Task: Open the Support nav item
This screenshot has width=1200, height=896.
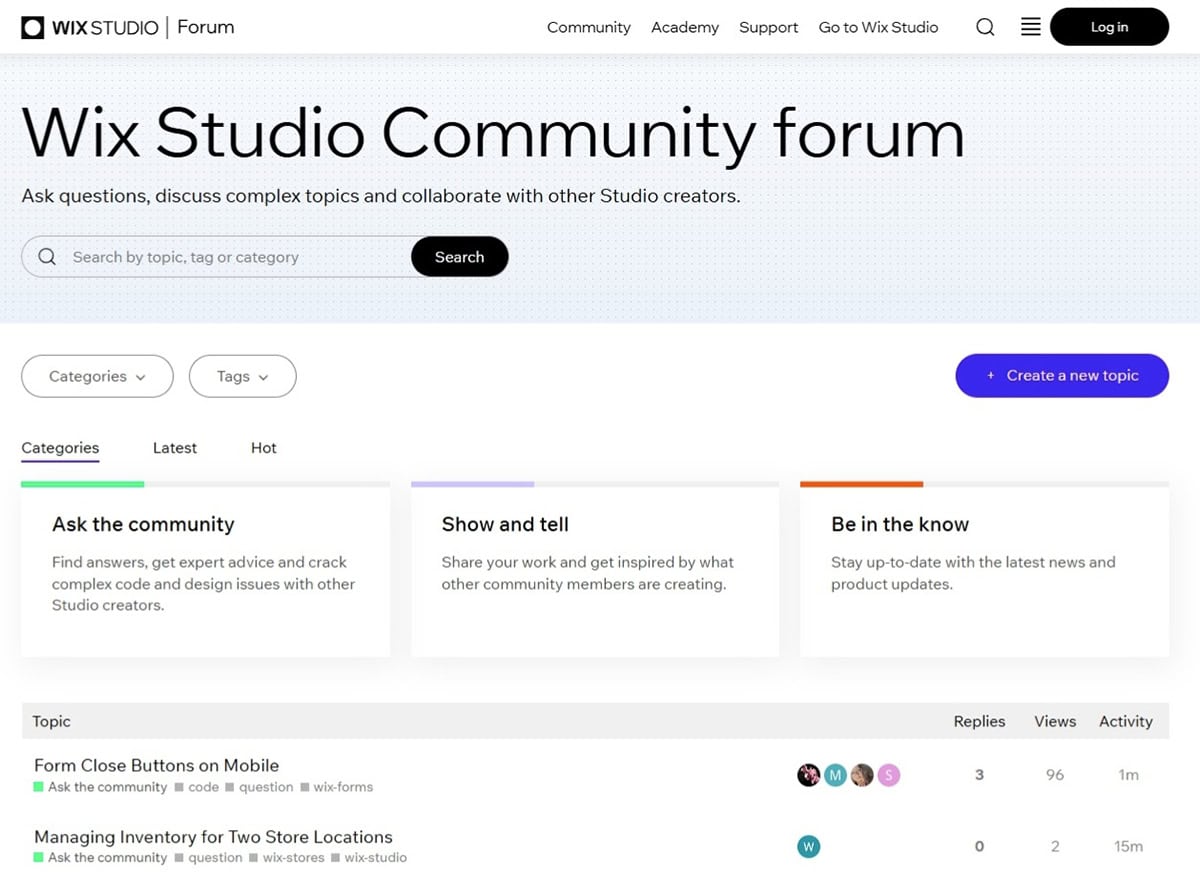Action: [769, 27]
